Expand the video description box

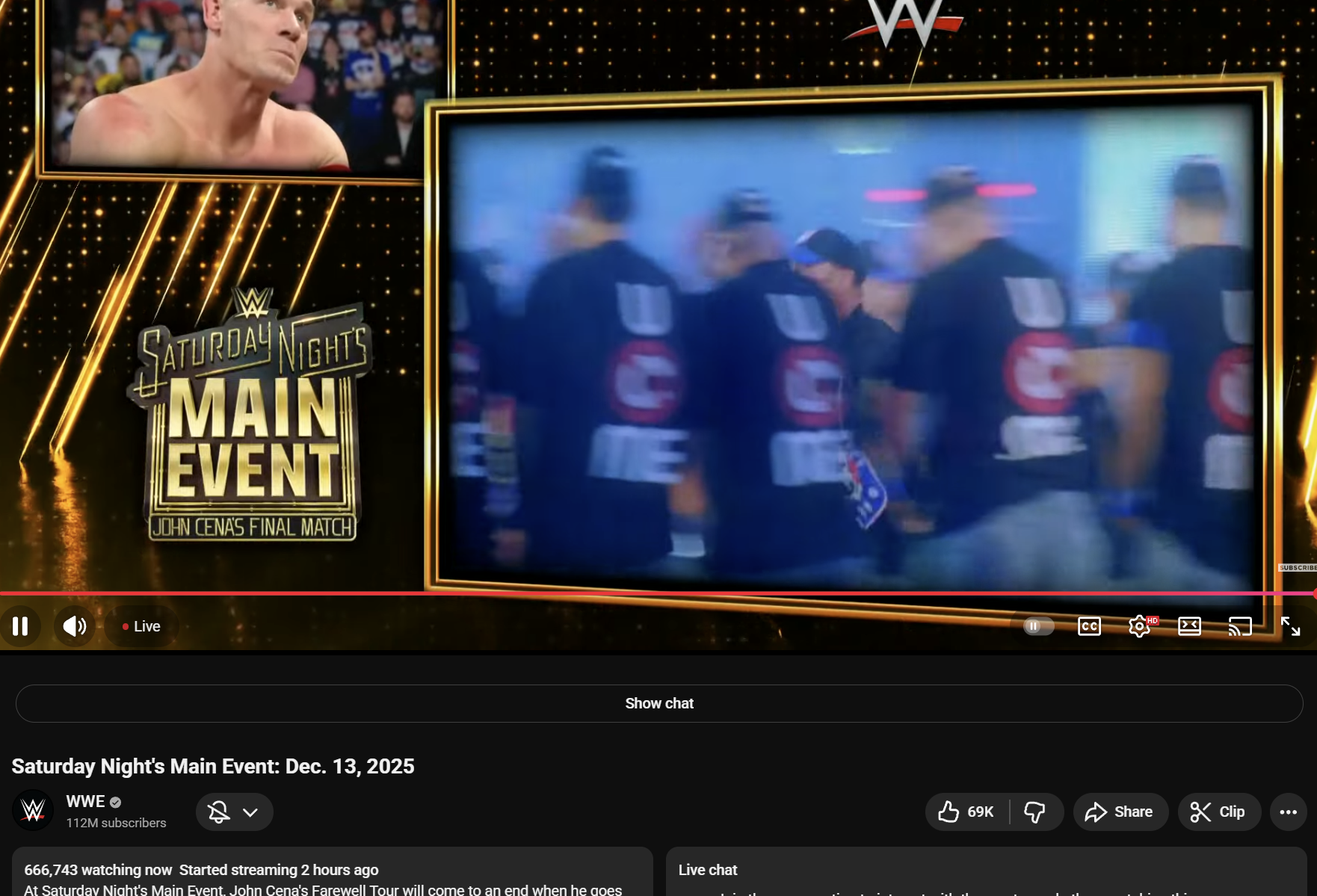333,871
